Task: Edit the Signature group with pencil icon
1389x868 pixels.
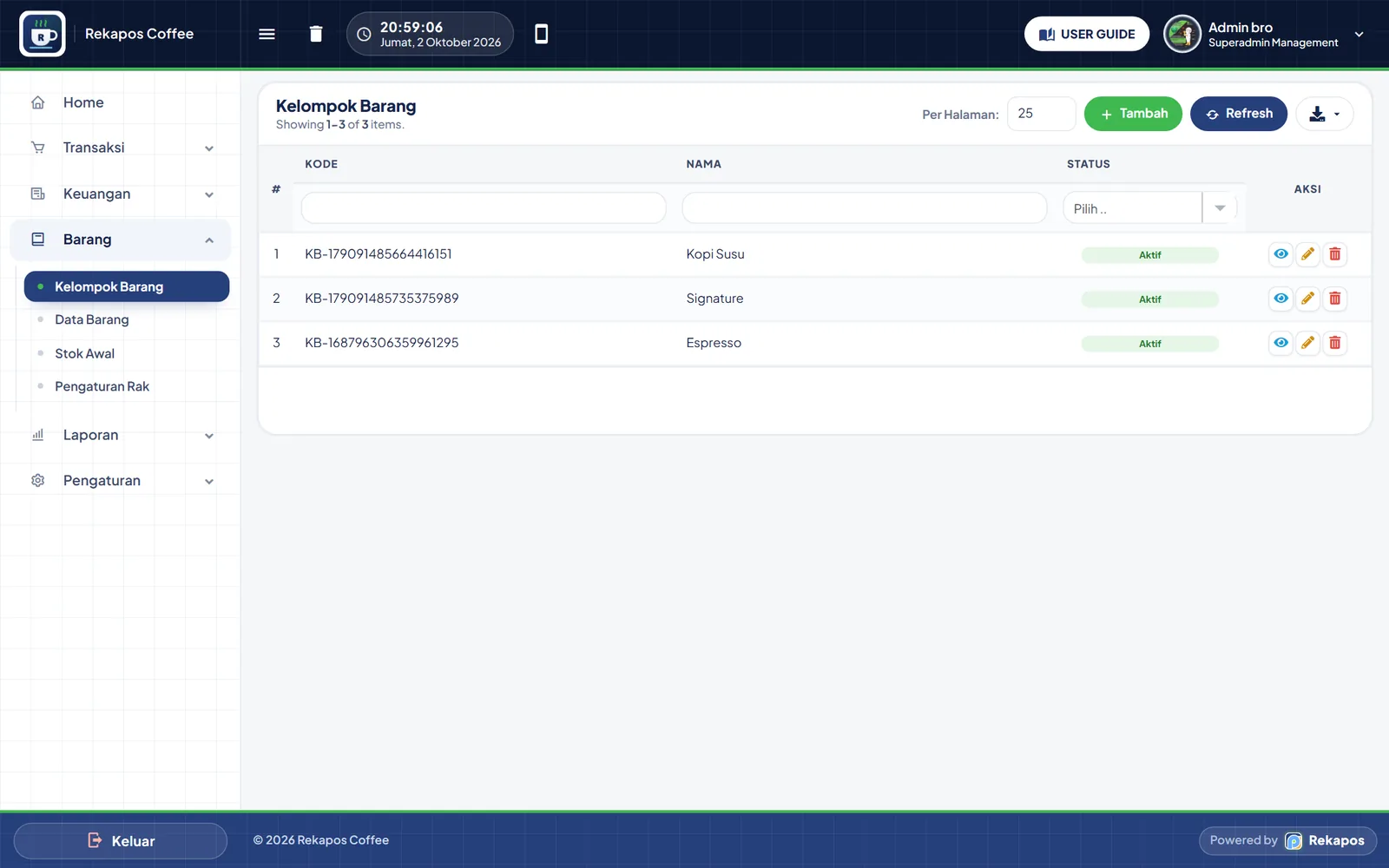Action: point(1307,299)
